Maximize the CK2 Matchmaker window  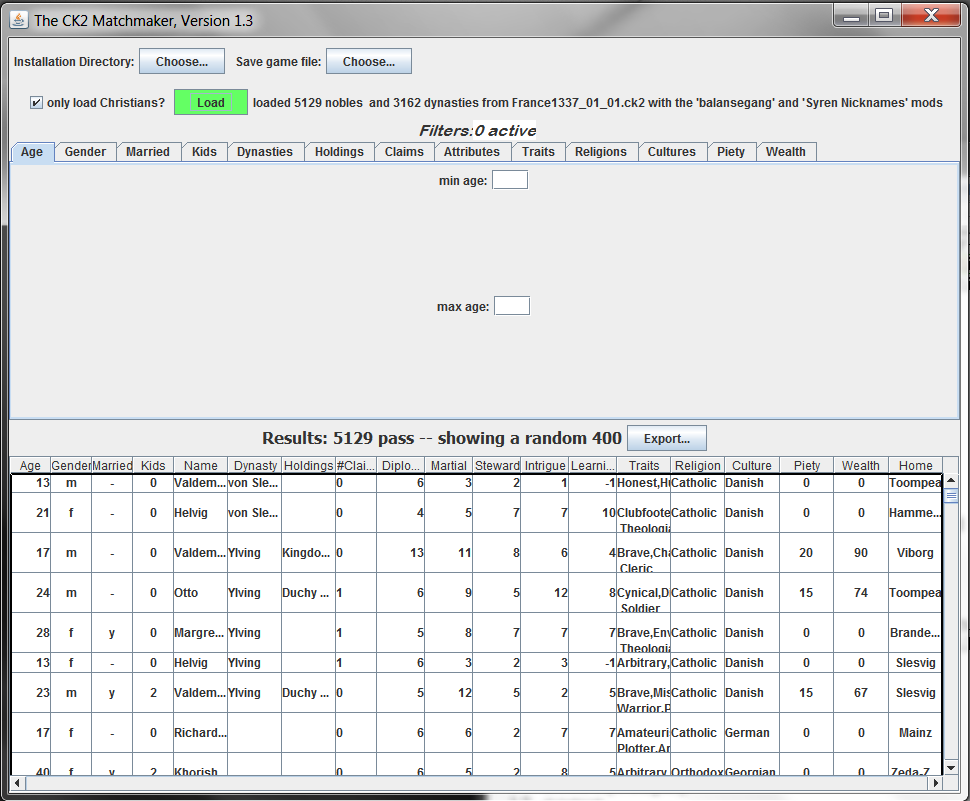885,16
